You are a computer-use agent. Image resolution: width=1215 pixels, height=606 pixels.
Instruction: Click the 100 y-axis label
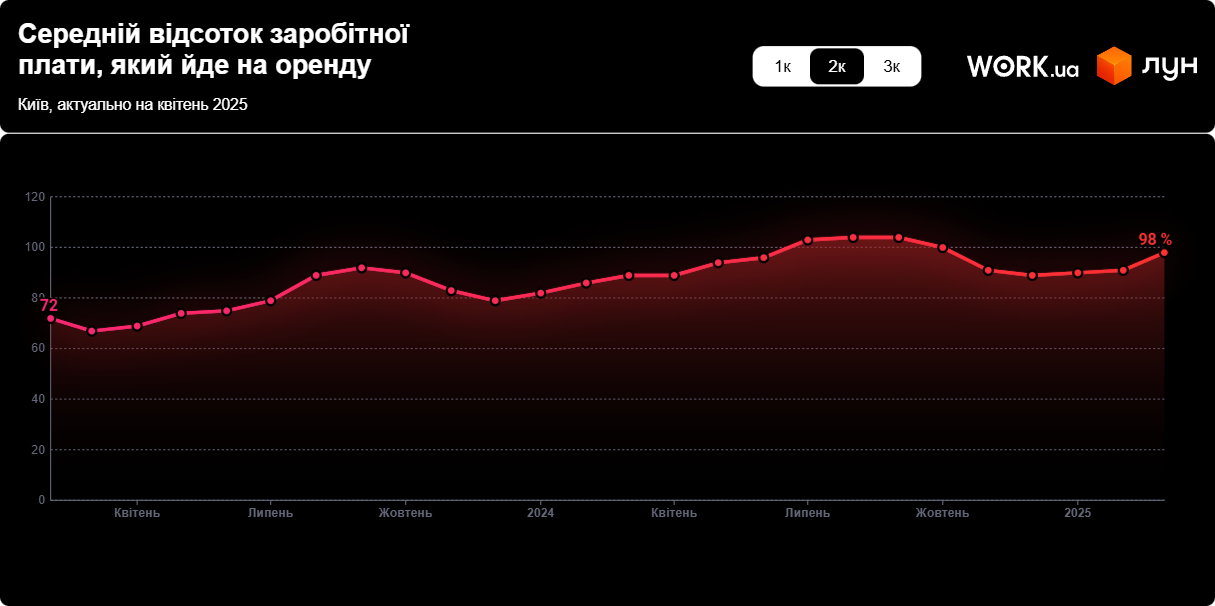coord(35,248)
